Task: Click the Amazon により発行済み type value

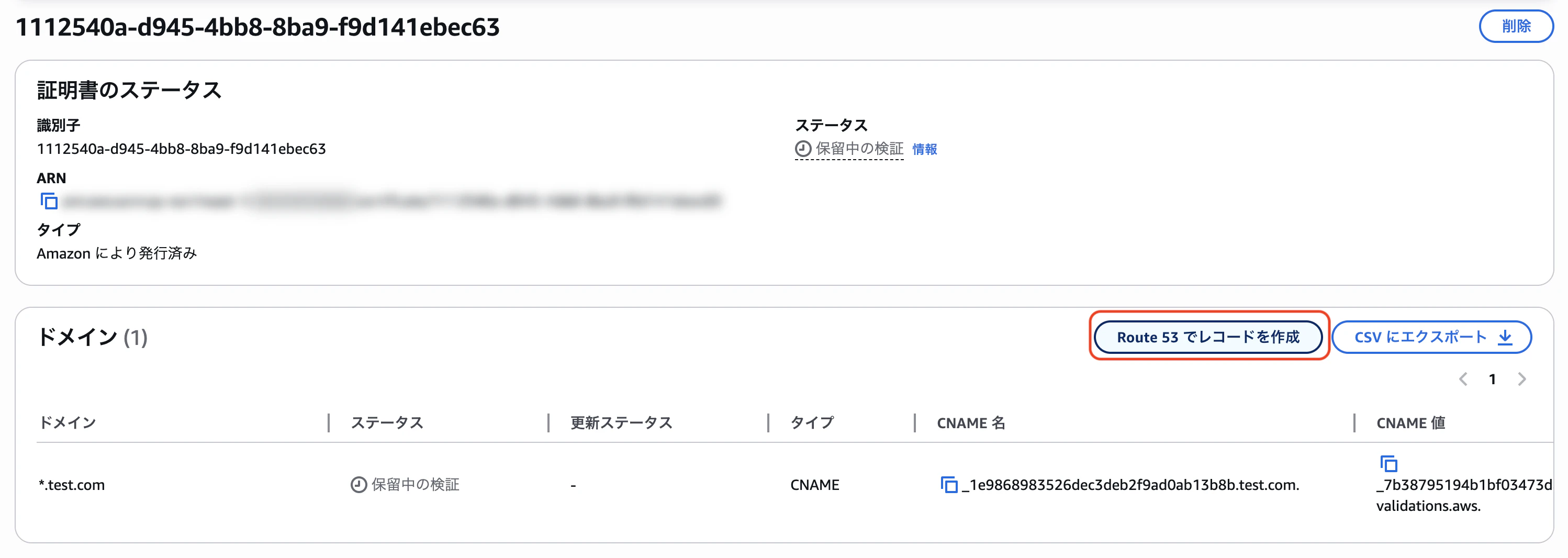Action: 117,253
